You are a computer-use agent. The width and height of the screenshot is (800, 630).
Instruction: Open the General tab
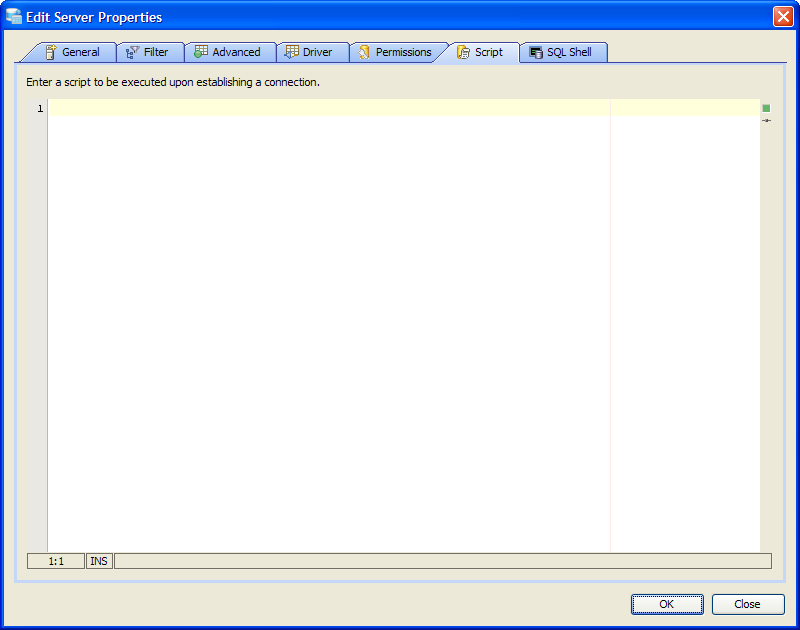point(72,52)
